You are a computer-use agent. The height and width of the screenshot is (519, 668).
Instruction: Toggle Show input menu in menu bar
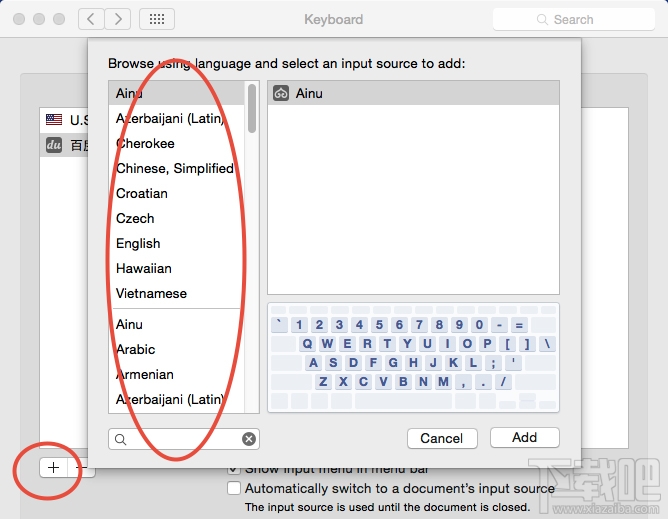pyautogui.click(x=234, y=469)
